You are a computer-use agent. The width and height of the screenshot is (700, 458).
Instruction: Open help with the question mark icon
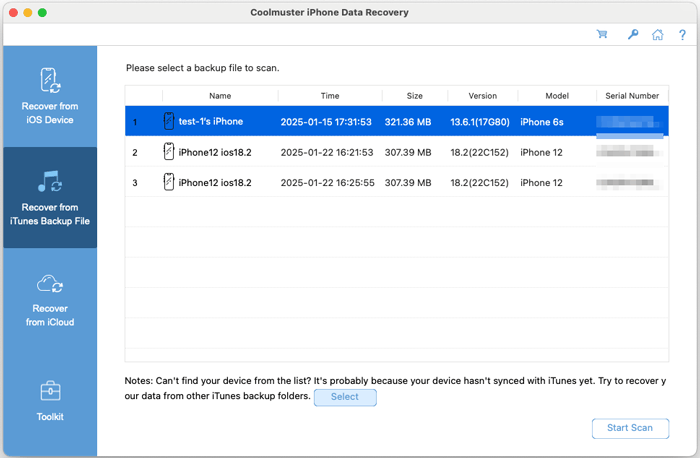click(x=682, y=35)
